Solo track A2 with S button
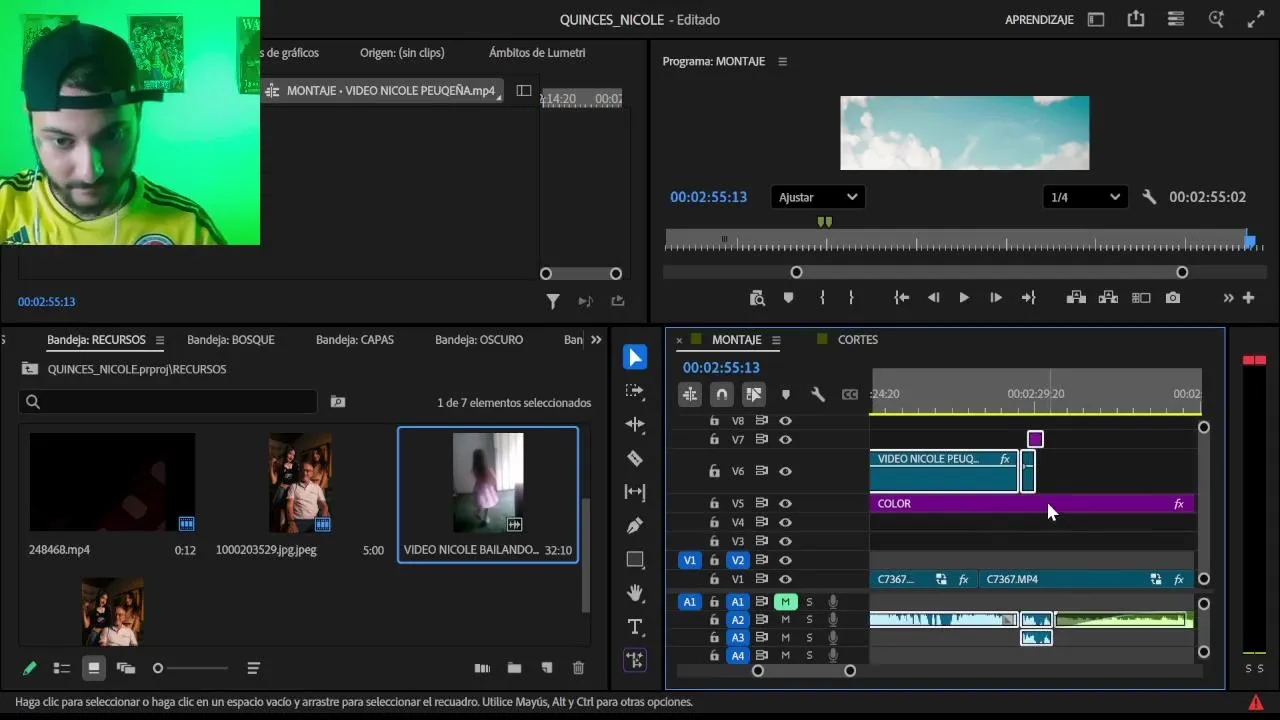Viewport: 1280px width, 720px height. (809, 620)
